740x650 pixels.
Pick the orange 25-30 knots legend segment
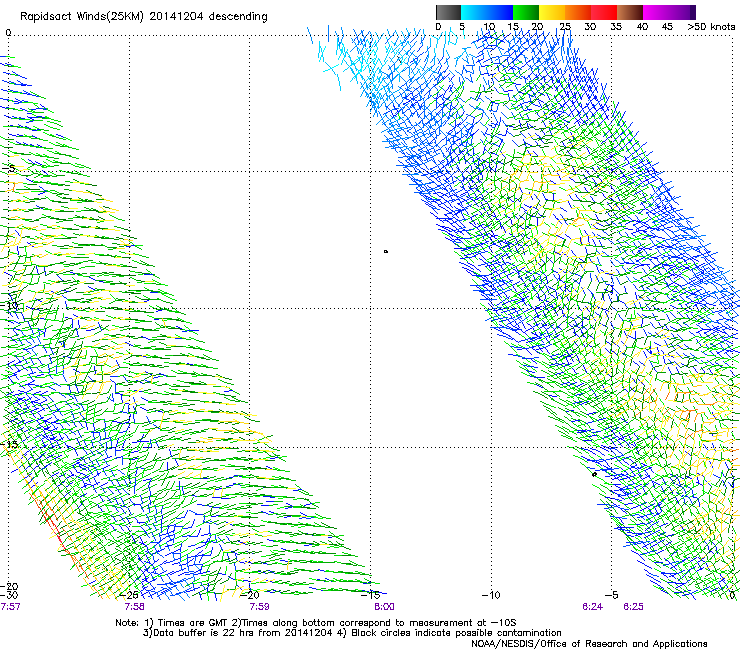578,12
